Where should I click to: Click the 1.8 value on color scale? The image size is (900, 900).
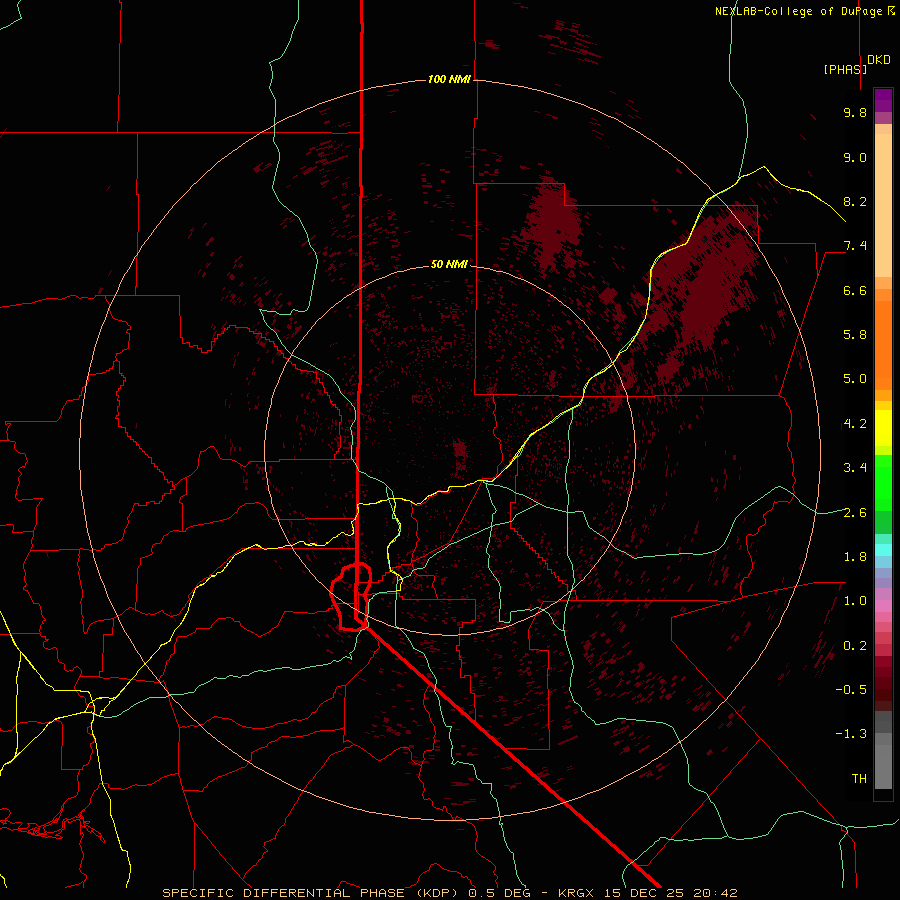click(x=855, y=557)
